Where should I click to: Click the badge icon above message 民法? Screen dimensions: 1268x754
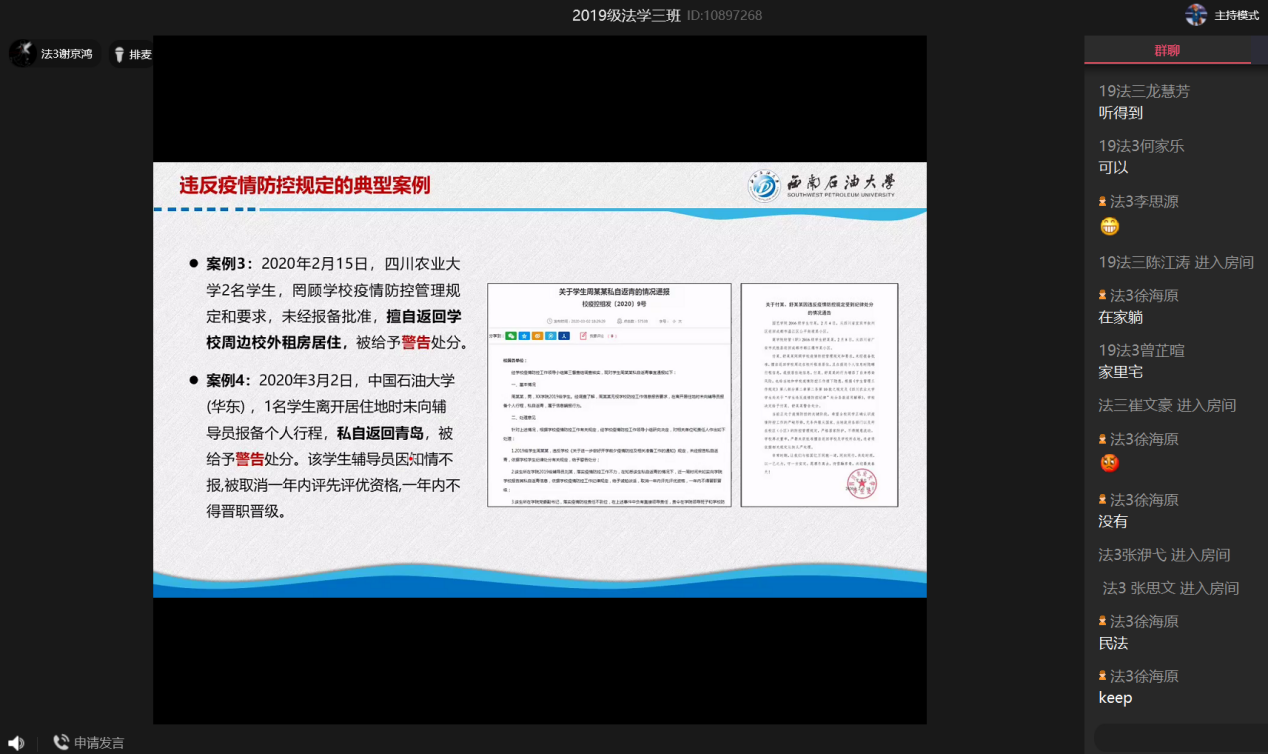(x=1103, y=621)
